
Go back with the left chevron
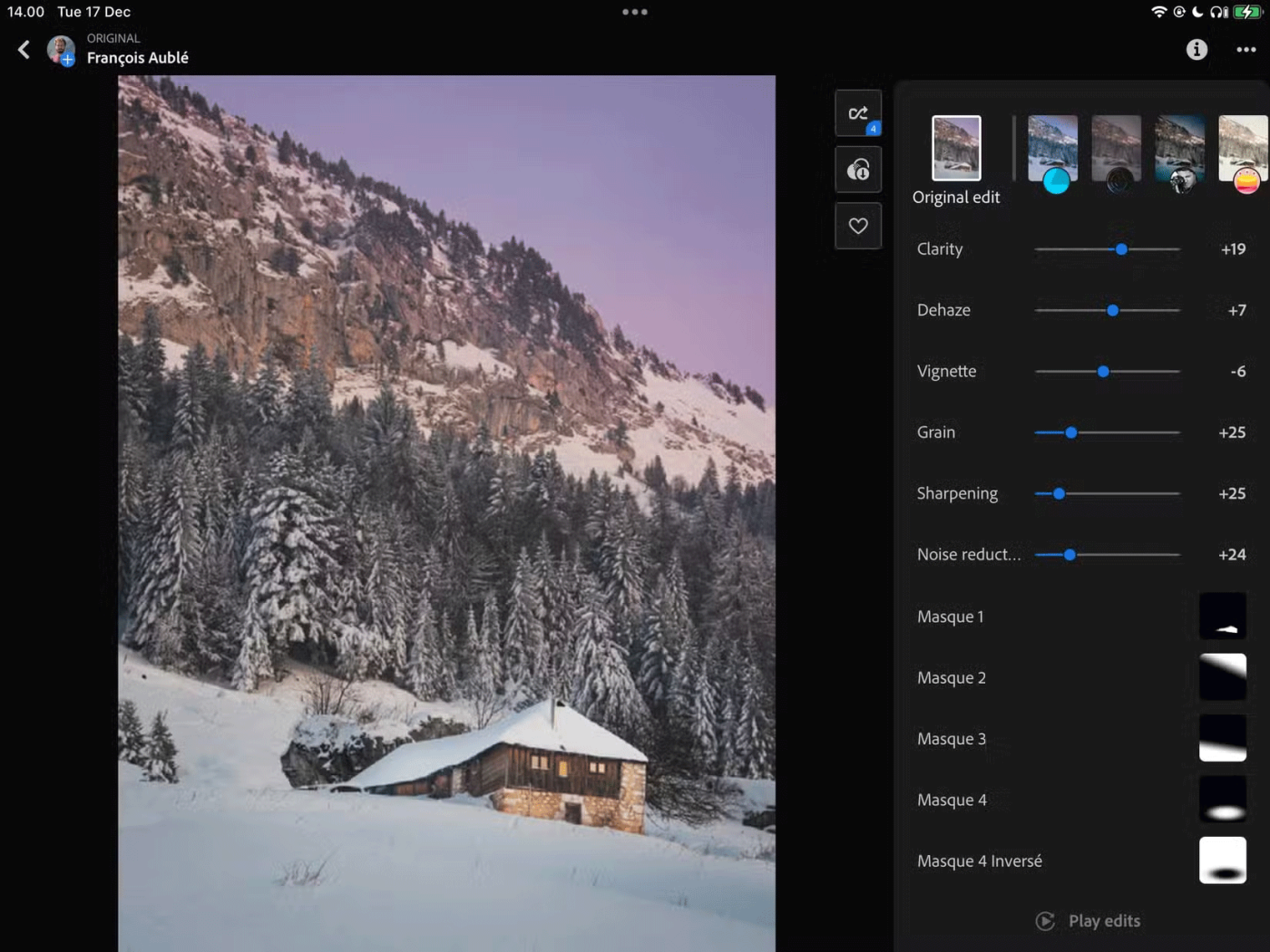click(x=24, y=50)
